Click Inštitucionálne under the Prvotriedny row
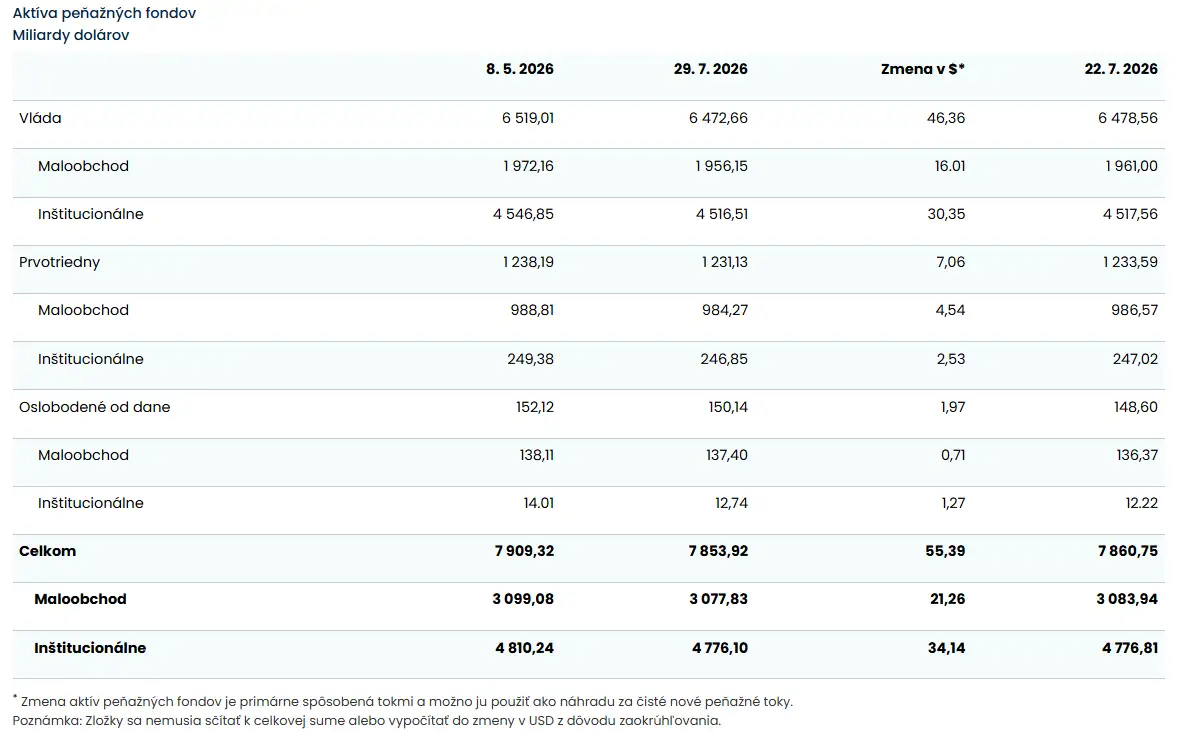Image resolution: width=1192 pixels, height=732 pixels. click(90, 359)
